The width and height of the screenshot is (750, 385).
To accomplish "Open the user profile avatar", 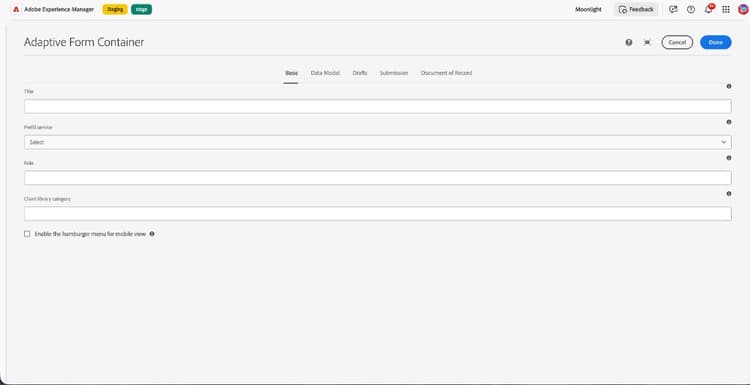I will 743,10.
